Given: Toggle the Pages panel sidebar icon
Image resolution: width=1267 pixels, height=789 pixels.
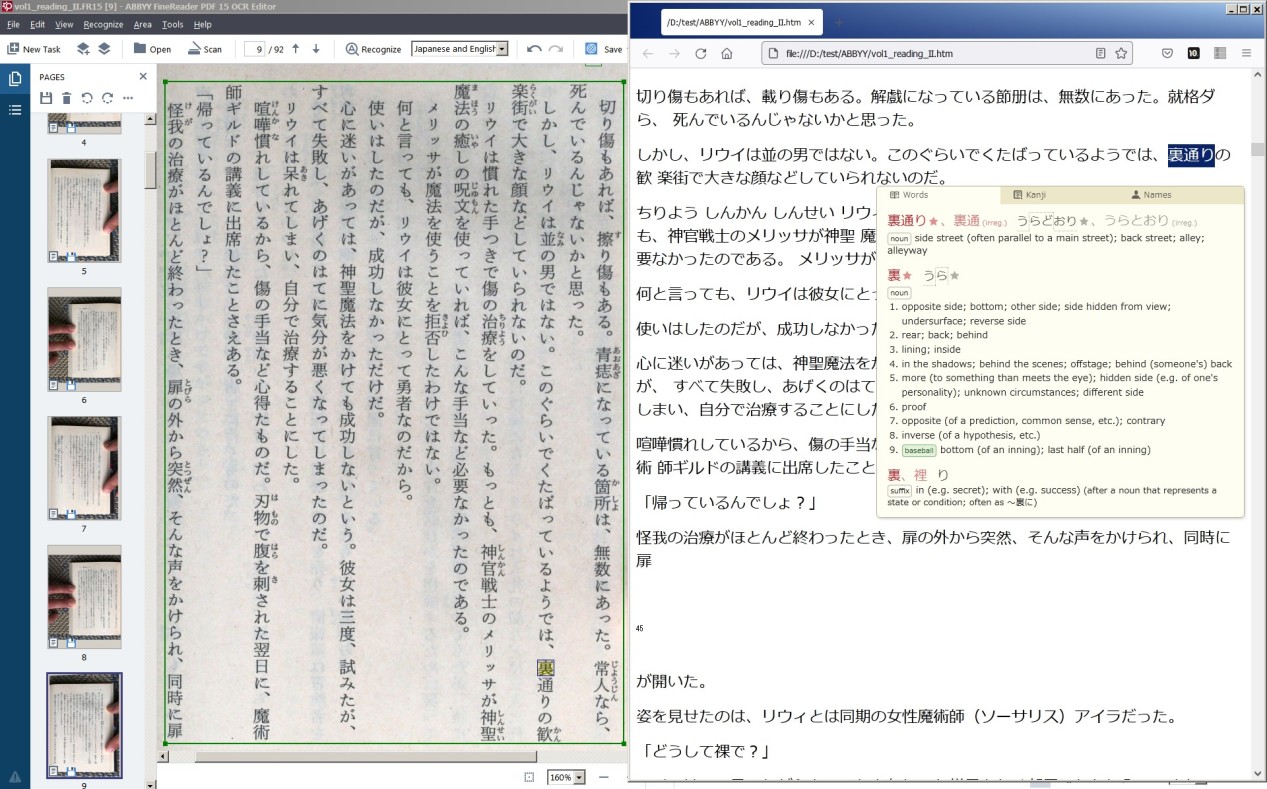Looking at the screenshot, I should [x=15, y=79].
